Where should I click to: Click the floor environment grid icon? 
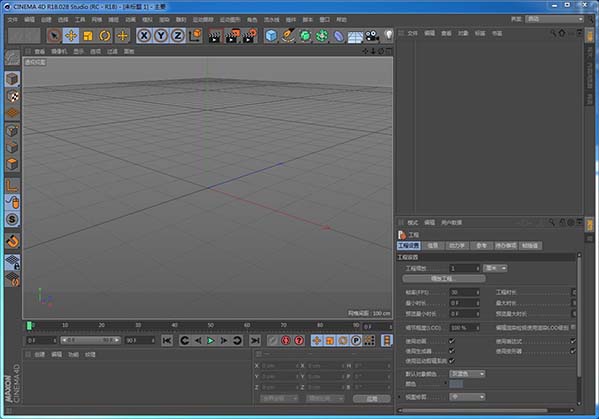pos(355,37)
